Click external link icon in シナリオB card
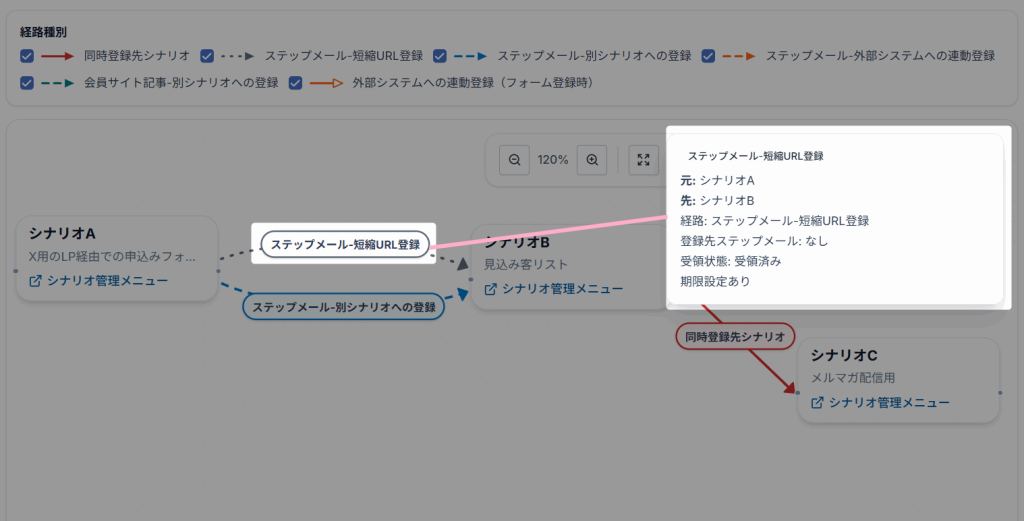Image resolution: width=1024 pixels, height=521 pixels. [x=490, y=289]
